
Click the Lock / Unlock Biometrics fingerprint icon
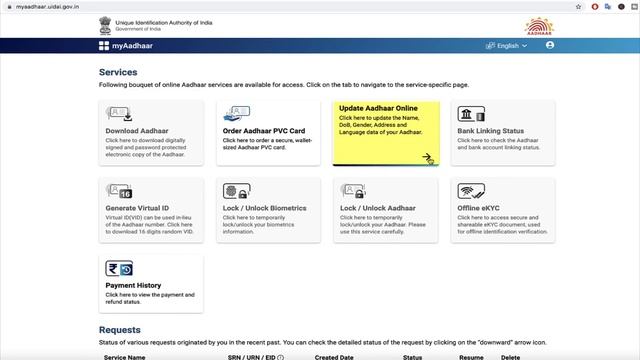coord(237,191)
